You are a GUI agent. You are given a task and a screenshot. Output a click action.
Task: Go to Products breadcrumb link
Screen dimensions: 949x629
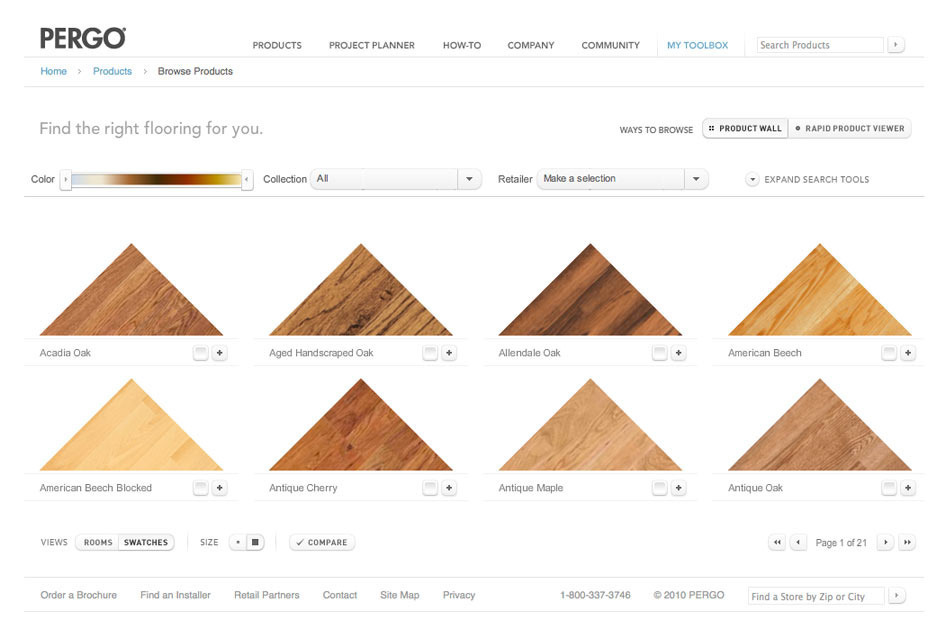tap(113, 71)
